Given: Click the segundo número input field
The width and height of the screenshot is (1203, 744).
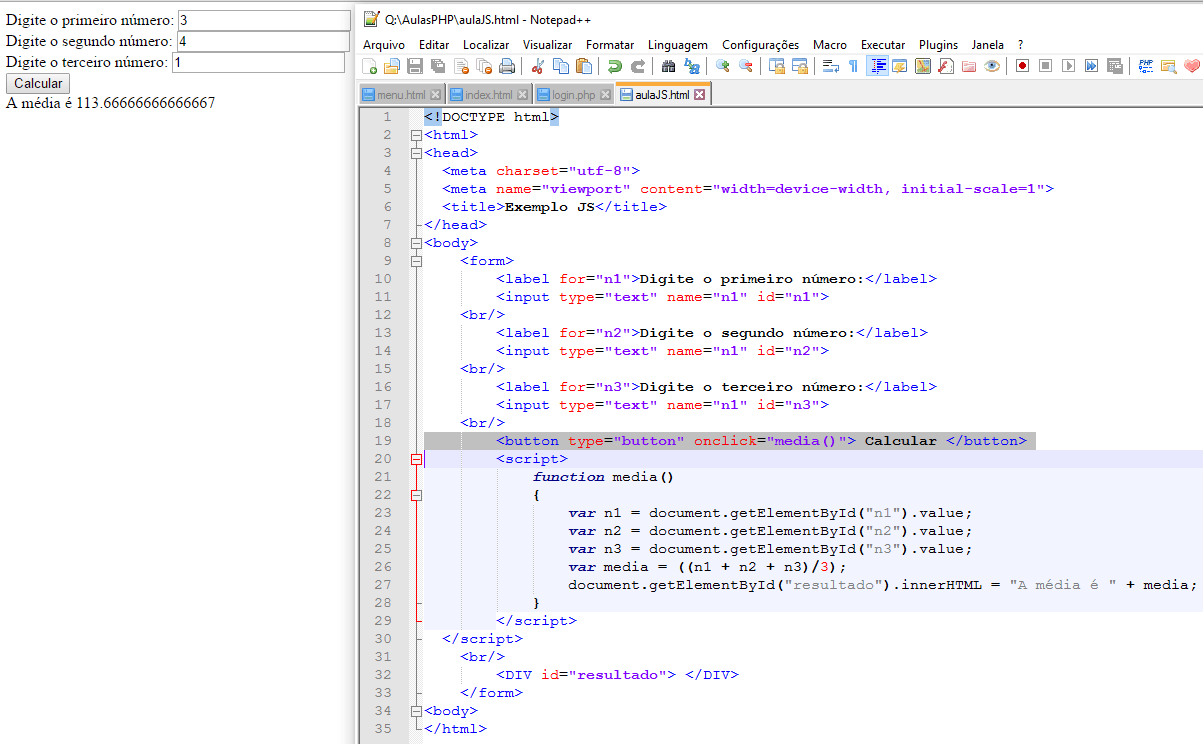Looking at the screenshot, I should (x=263, y=41).
